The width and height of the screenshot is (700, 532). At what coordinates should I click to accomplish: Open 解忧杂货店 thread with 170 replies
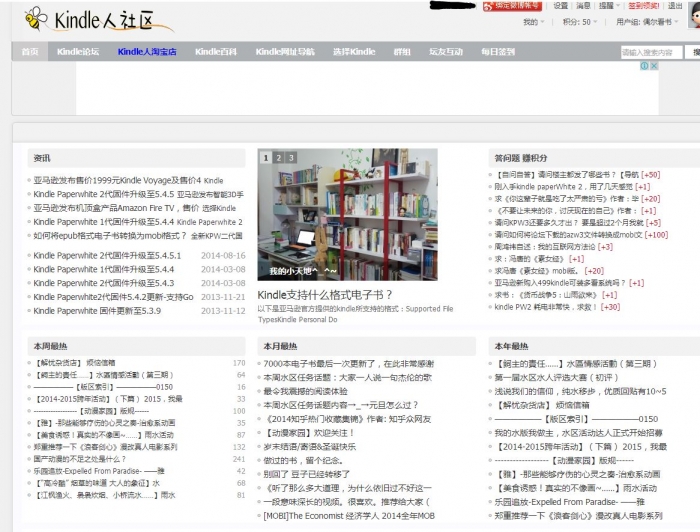click(x=75, y=363)
